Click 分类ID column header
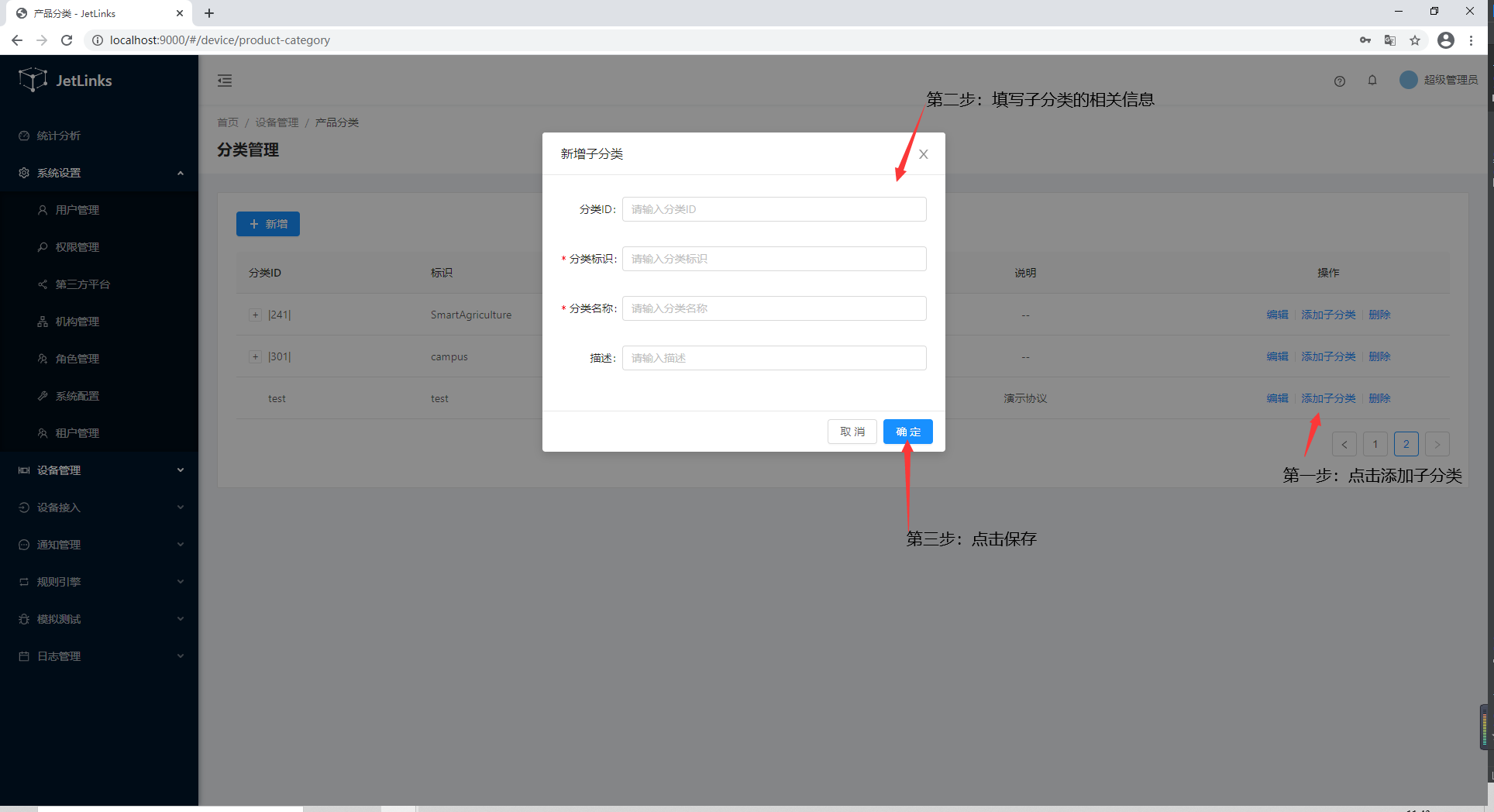This screenshot has height=812, width=1494. pyautogui.click(x=265, y=273)
